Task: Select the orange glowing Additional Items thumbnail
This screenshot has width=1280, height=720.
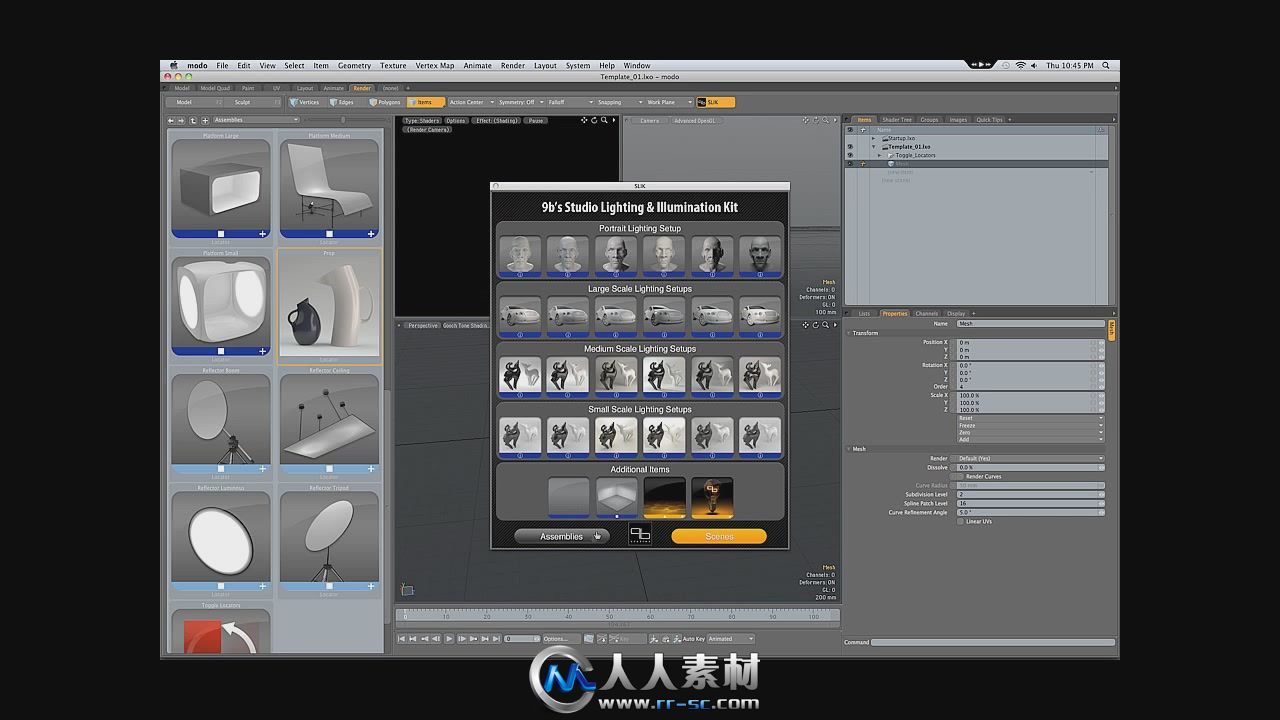Action: point(664,496)
